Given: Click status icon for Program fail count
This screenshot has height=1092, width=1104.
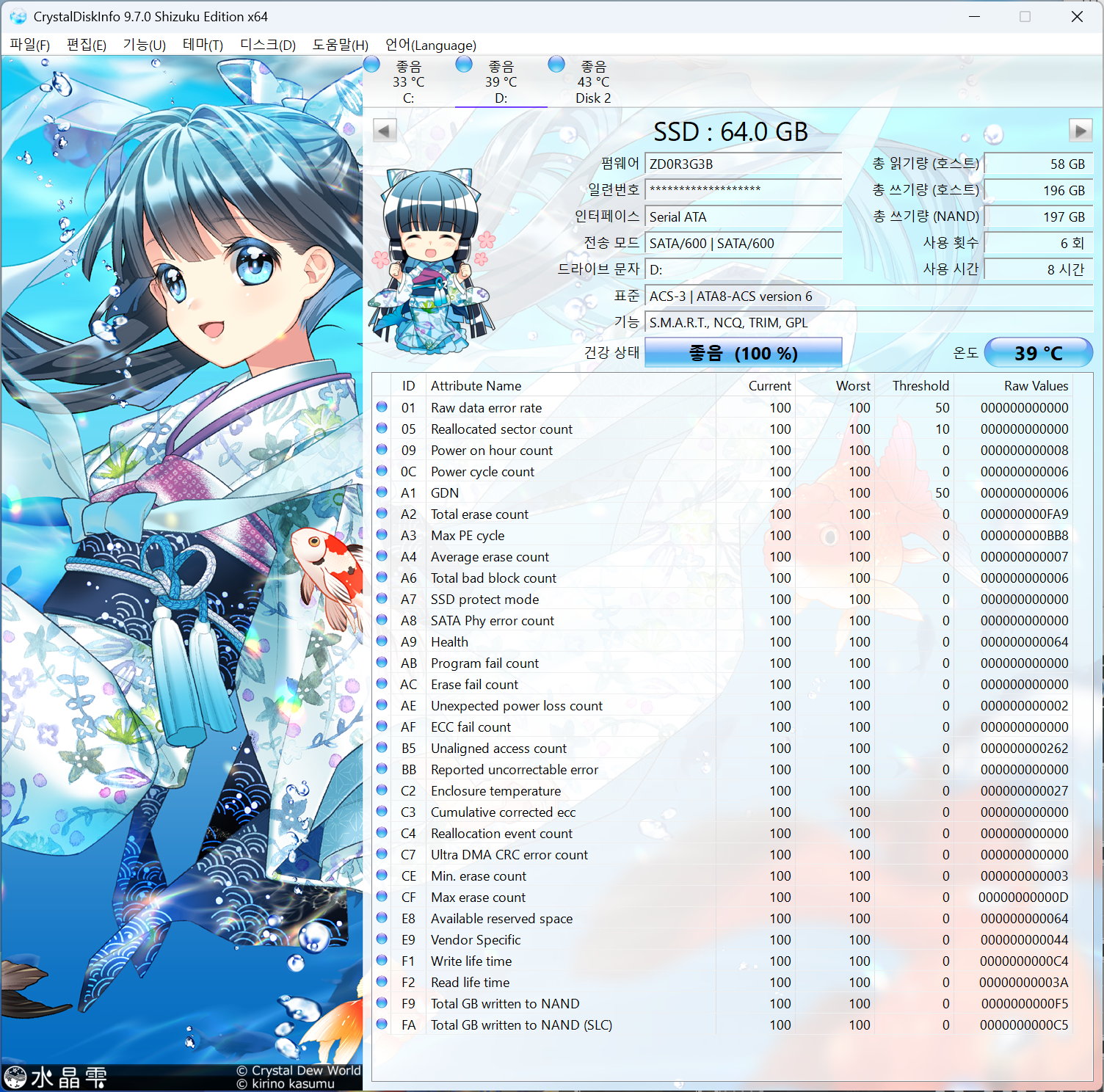Looking at the screenshot, I should (x=382, y=662).
